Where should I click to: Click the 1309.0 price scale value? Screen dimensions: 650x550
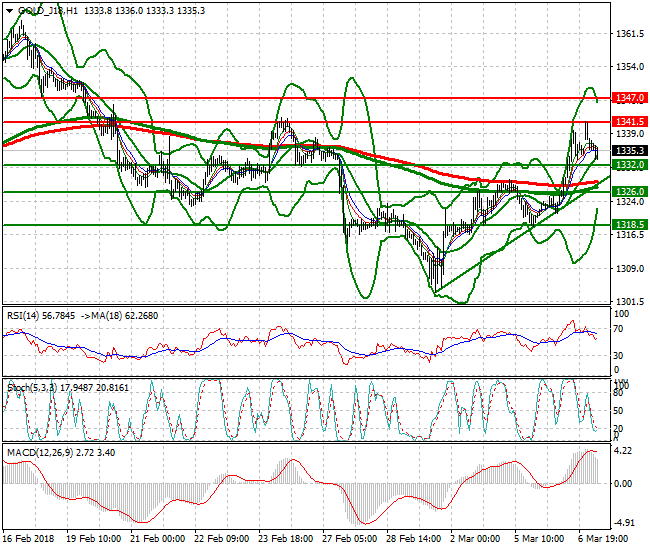[630, 269]
